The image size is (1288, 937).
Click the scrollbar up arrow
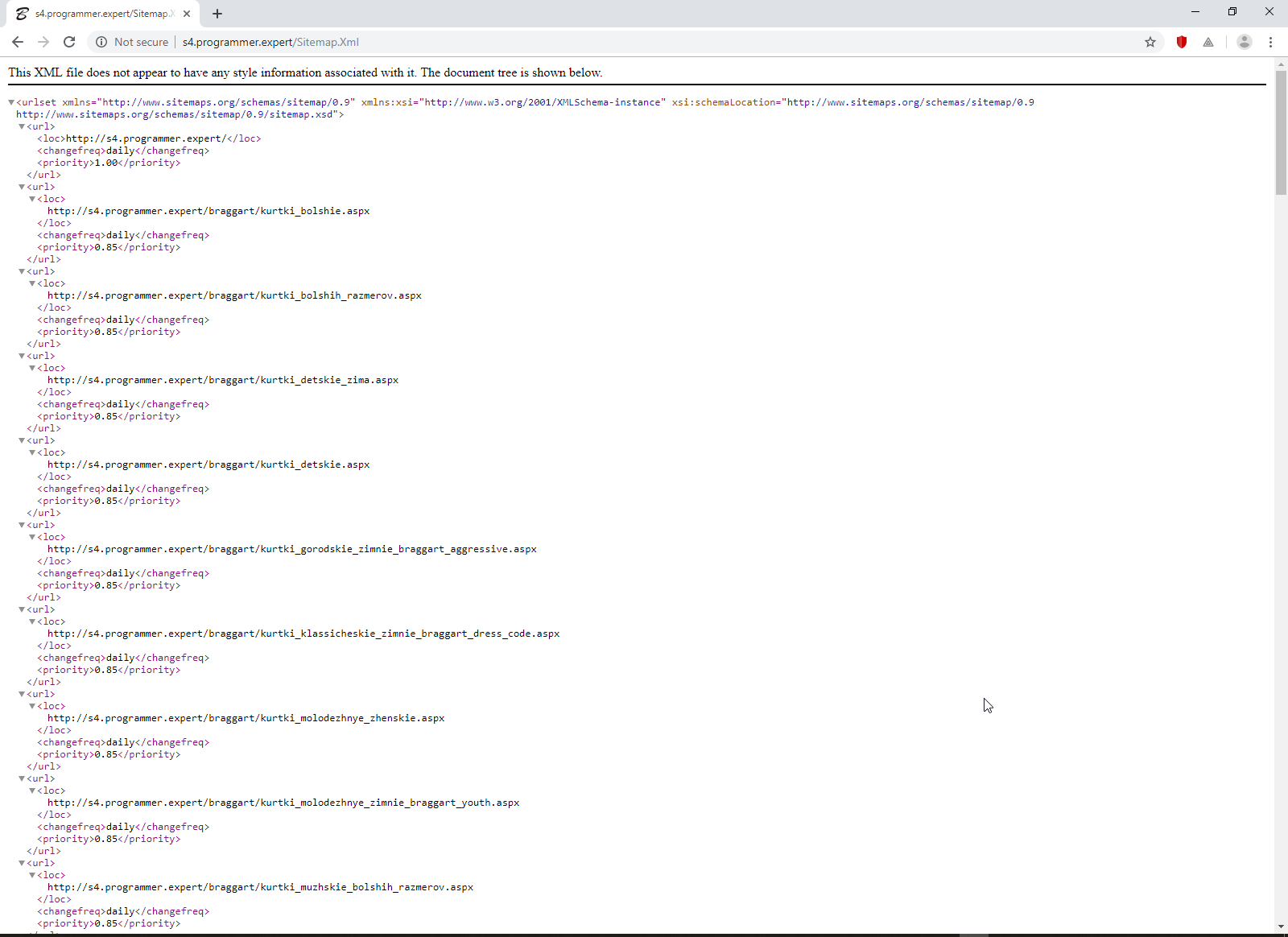(1281, 63)
